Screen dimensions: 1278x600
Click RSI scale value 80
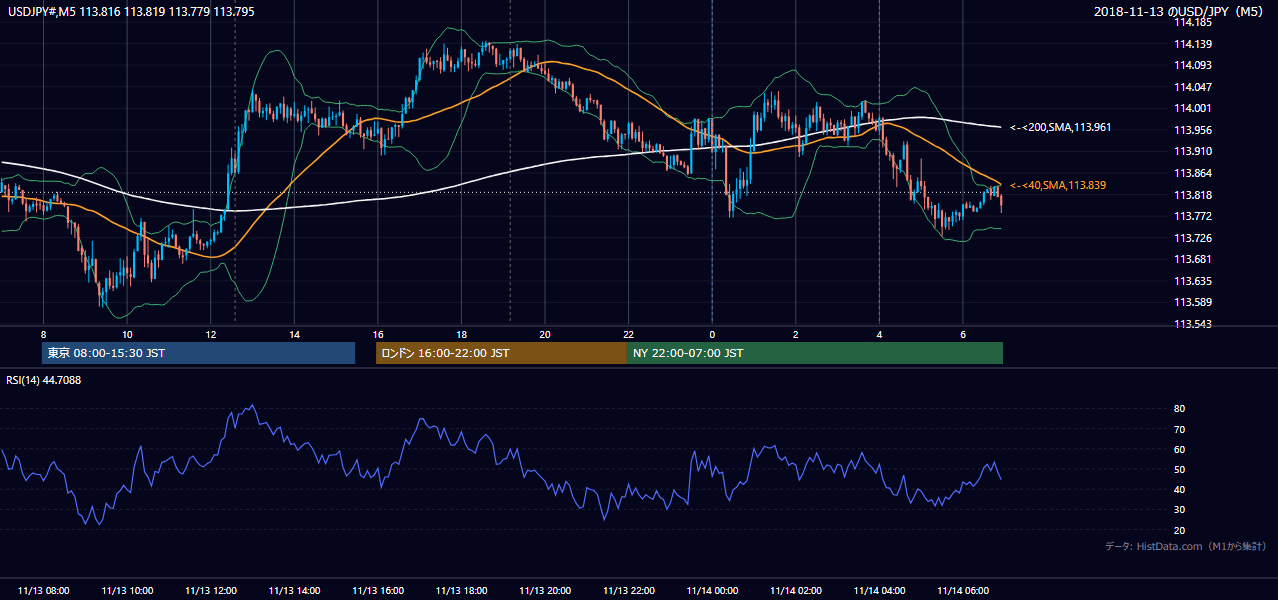(x=1180, y=409)
